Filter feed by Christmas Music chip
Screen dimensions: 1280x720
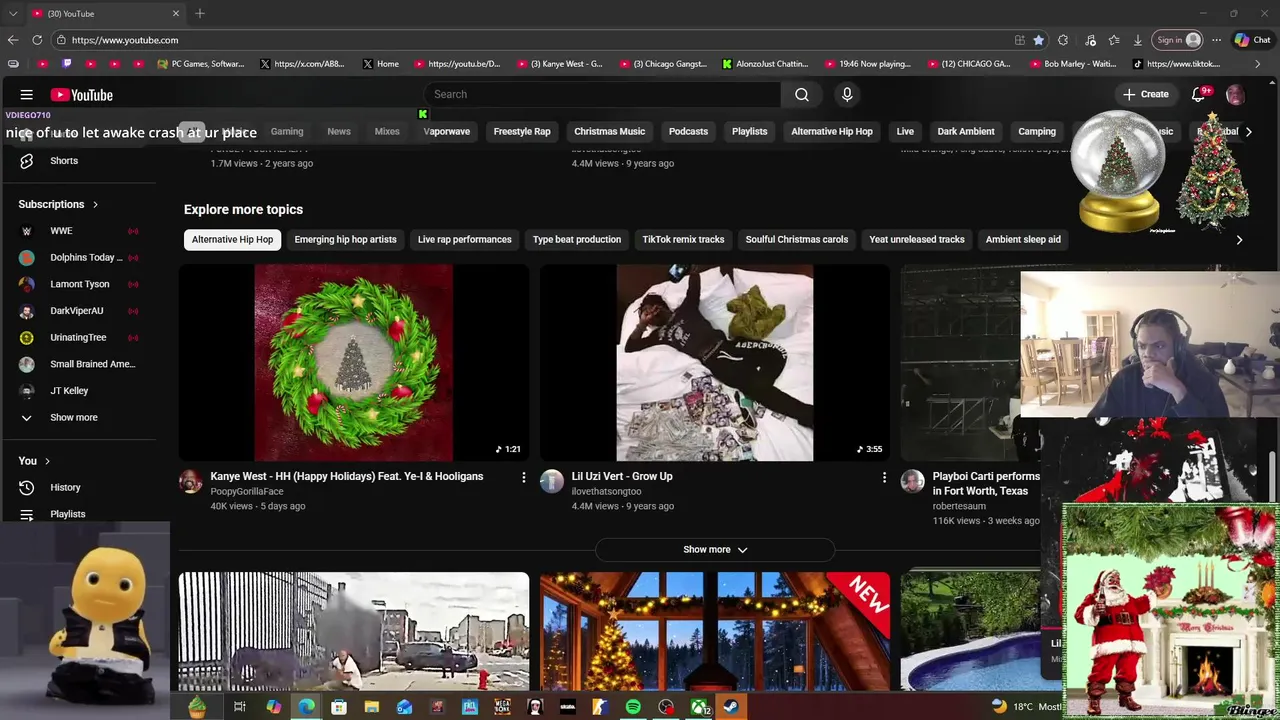coord(609,131)
